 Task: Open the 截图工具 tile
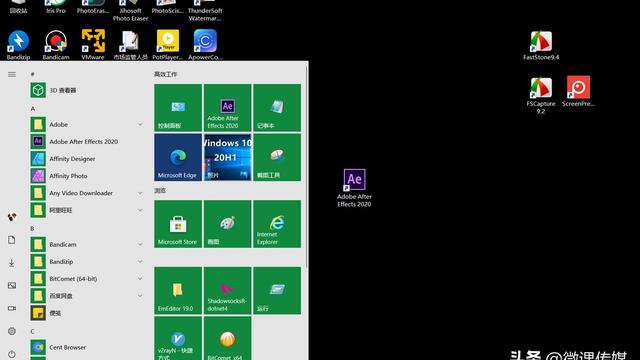[277, 157]
